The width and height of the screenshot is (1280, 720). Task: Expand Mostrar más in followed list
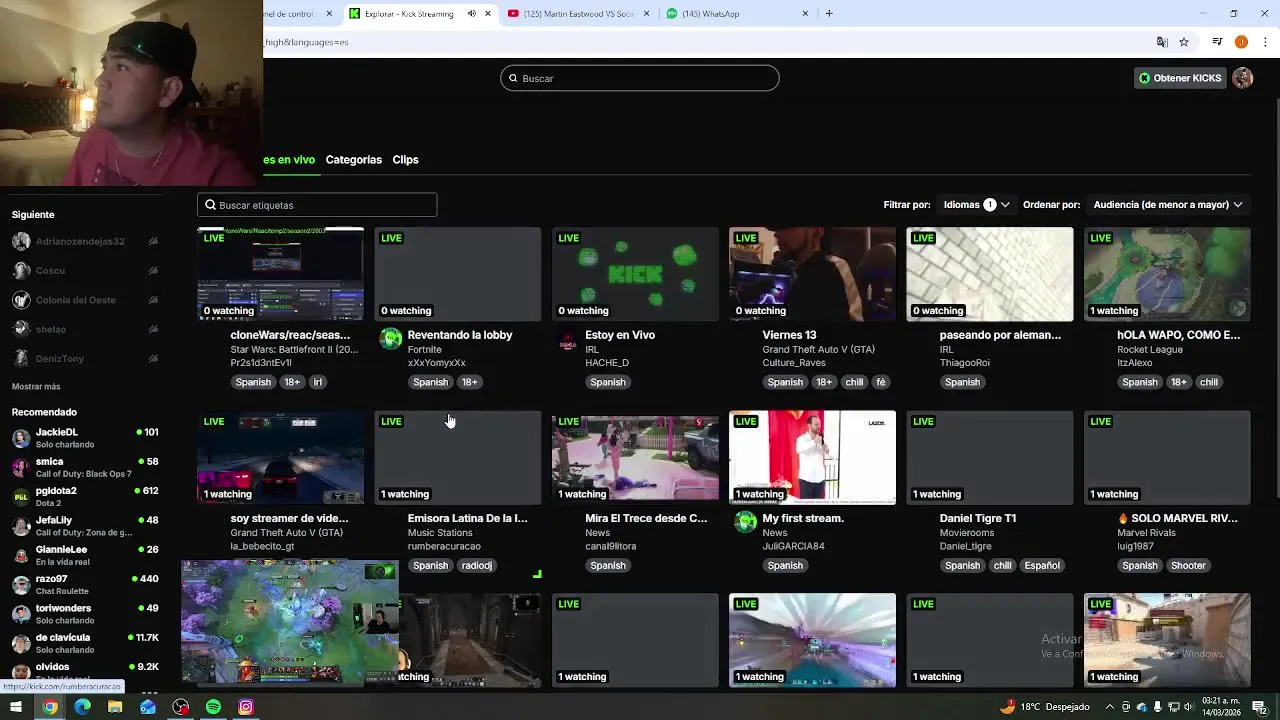pyautogui.click(x=36, y=386)
